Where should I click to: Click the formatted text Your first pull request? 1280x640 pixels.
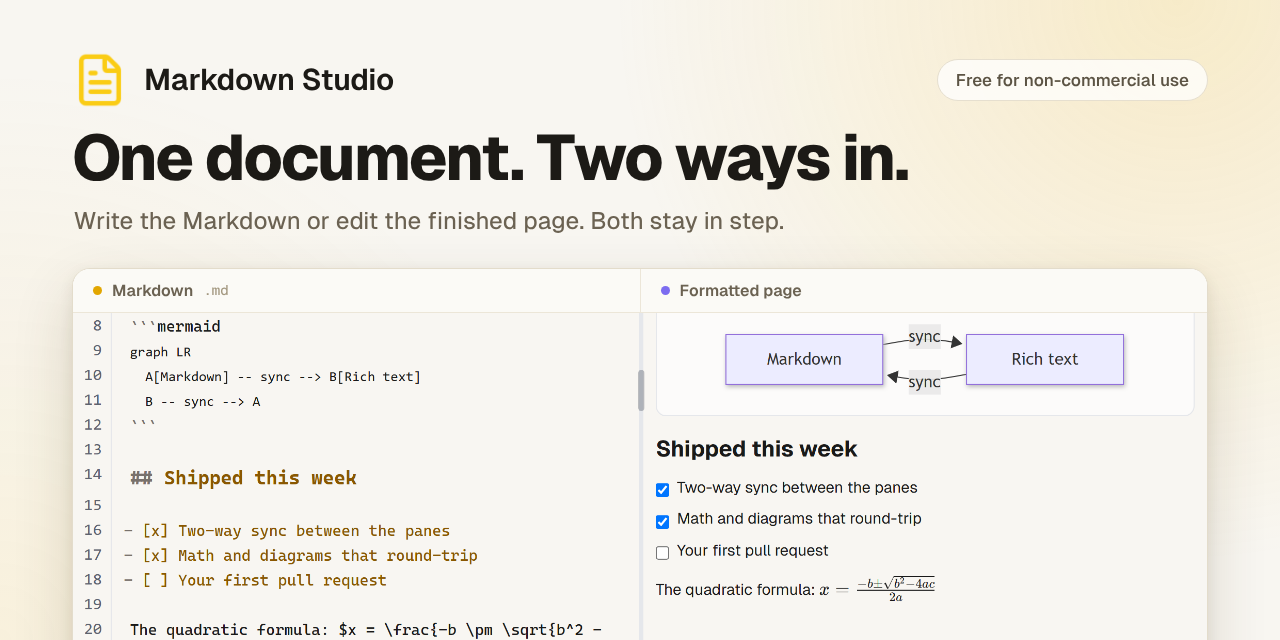coord(753,551)
